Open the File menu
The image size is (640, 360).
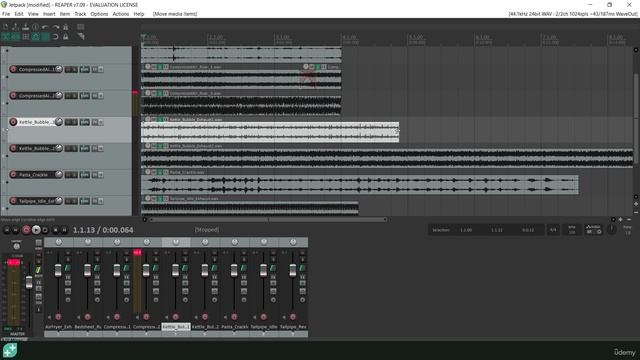6,14
